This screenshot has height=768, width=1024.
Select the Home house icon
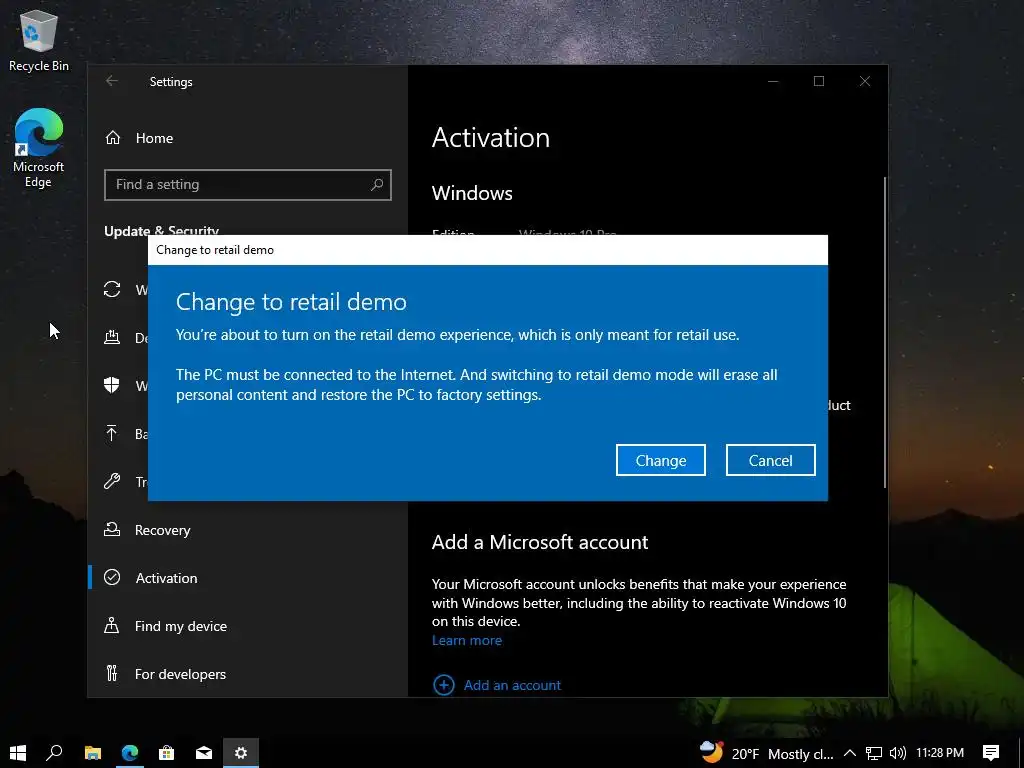click(x=113, y=138)
